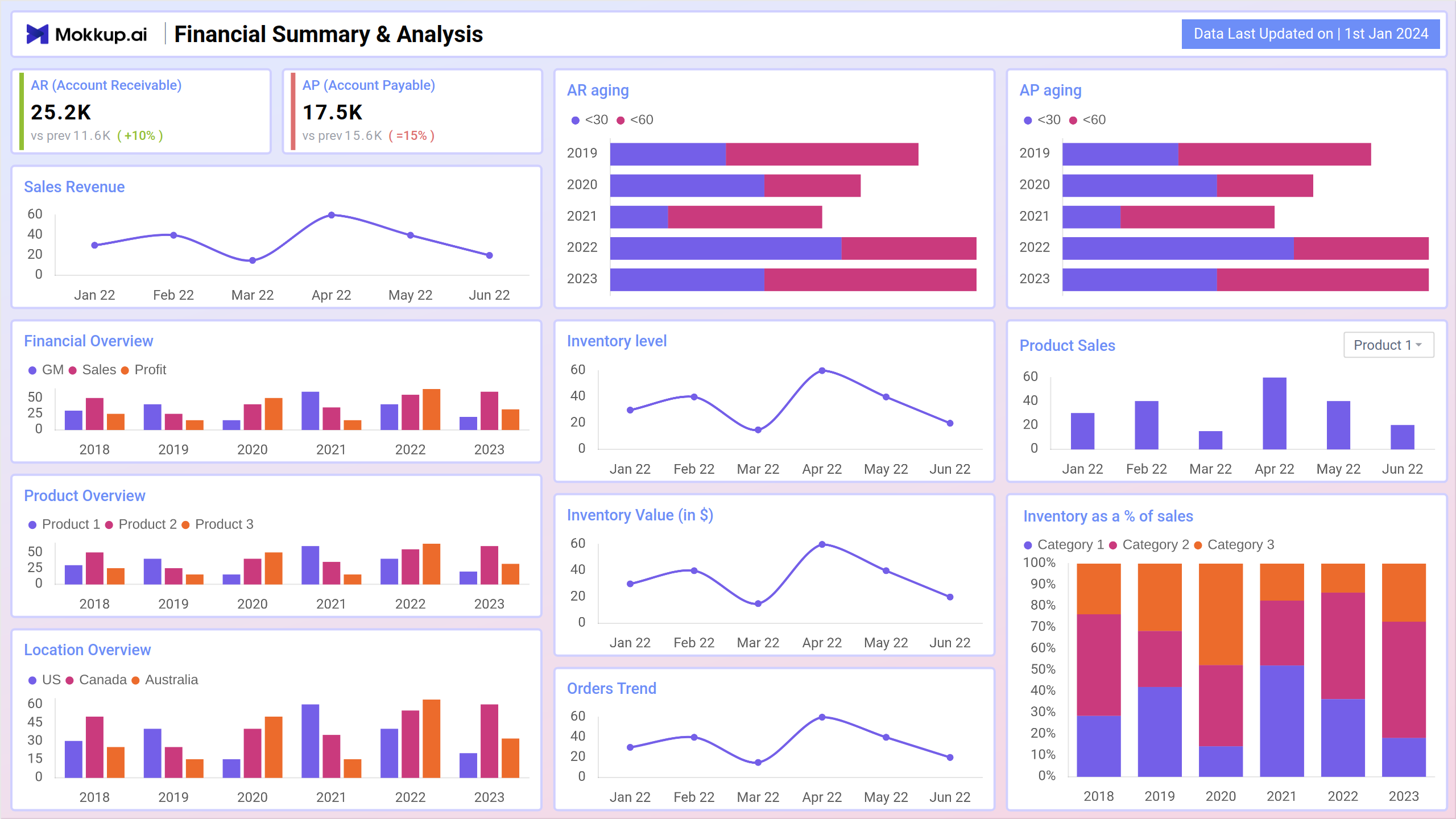Click 2018 purple segment in Inventory % chart

click(1099, 746)
